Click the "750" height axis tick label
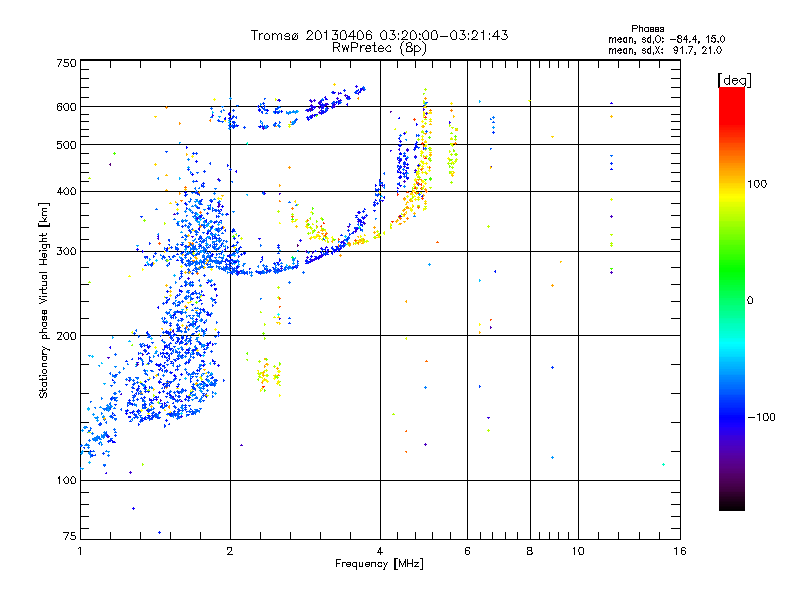Screen dimensions: 800x600 (x=66, y=63)
